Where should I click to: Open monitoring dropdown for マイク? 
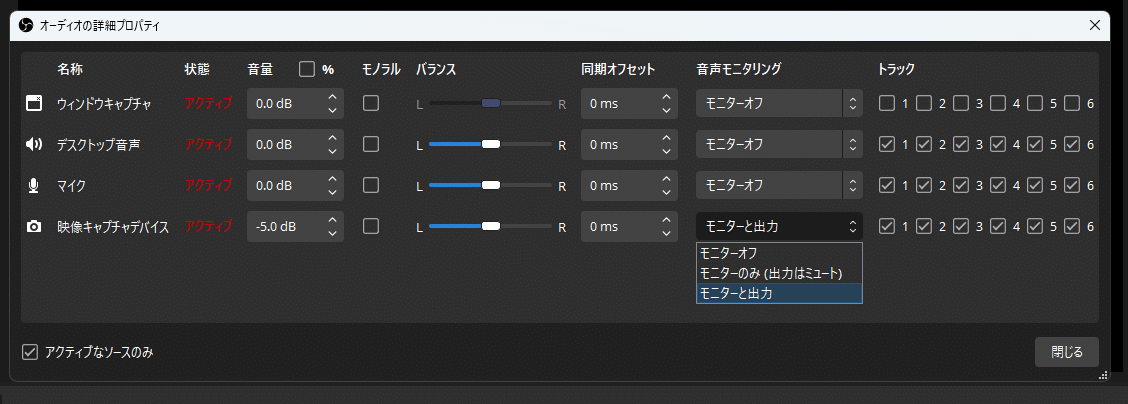click(x=779, y=185)
